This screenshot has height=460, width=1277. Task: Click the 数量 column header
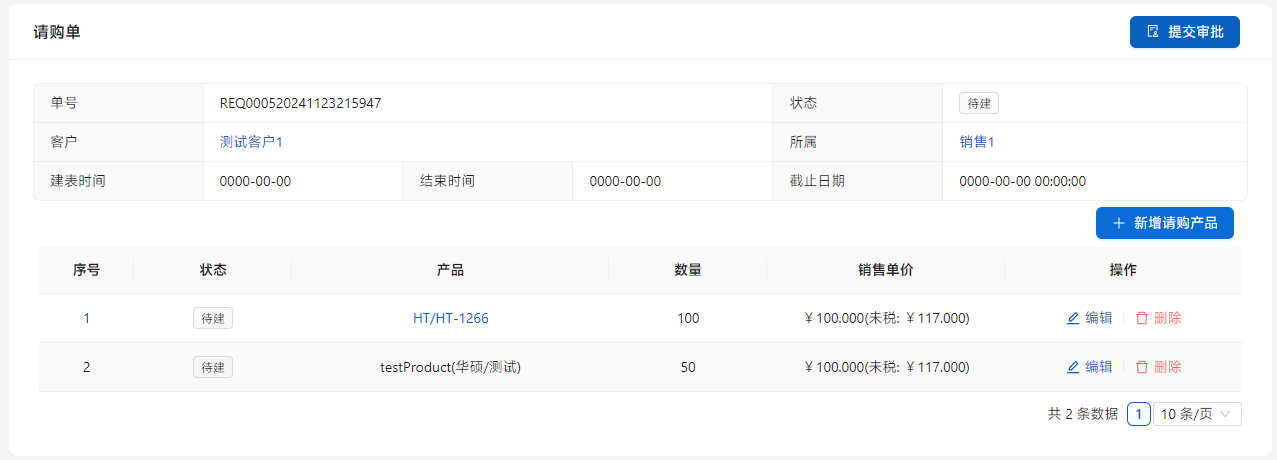coord(687,270)
